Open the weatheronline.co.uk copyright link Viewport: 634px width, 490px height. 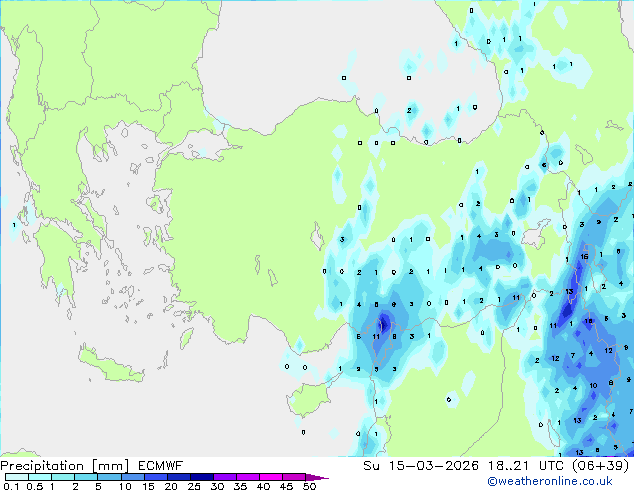point(550,481)
